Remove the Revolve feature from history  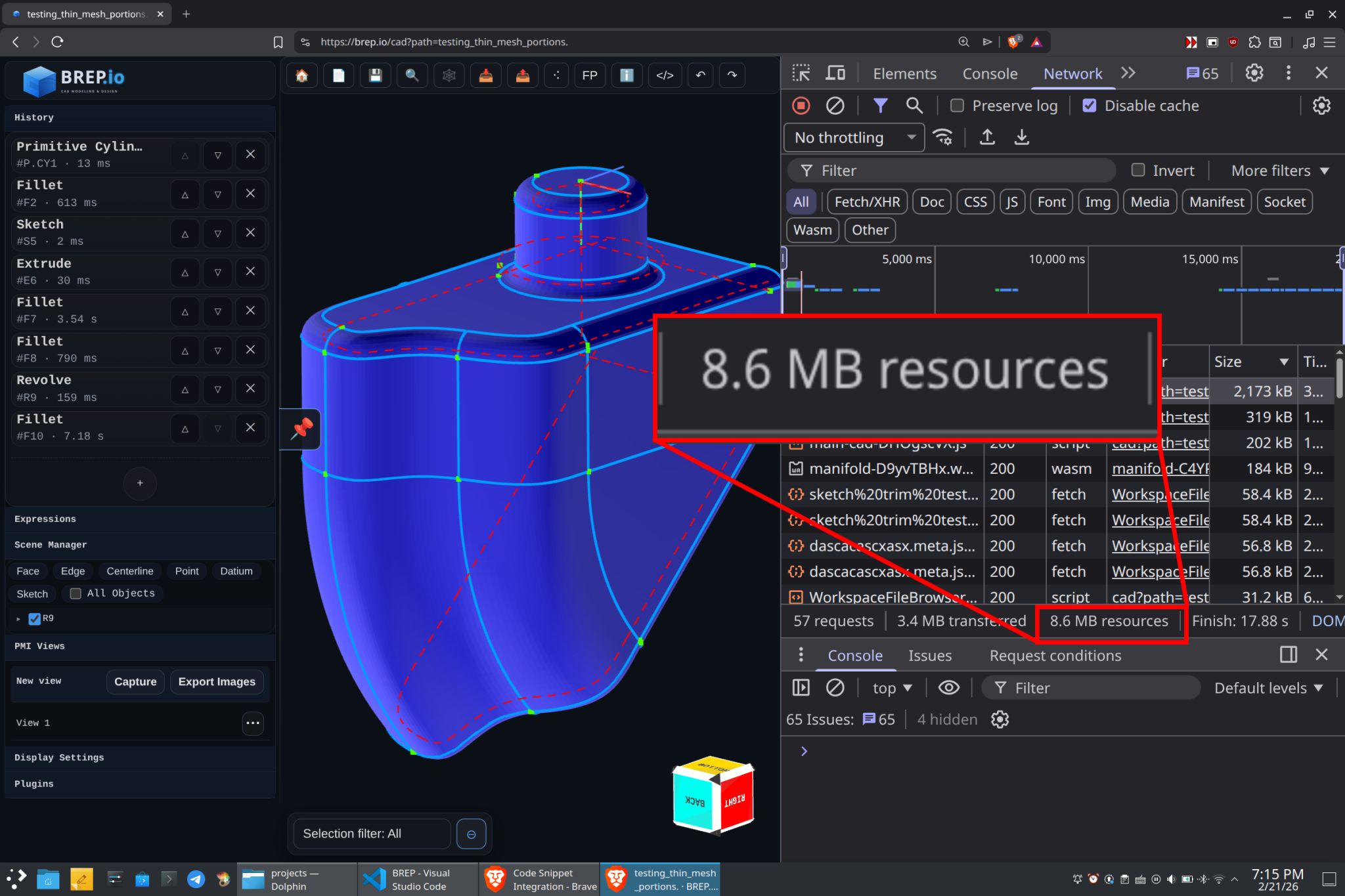point(250,389)
